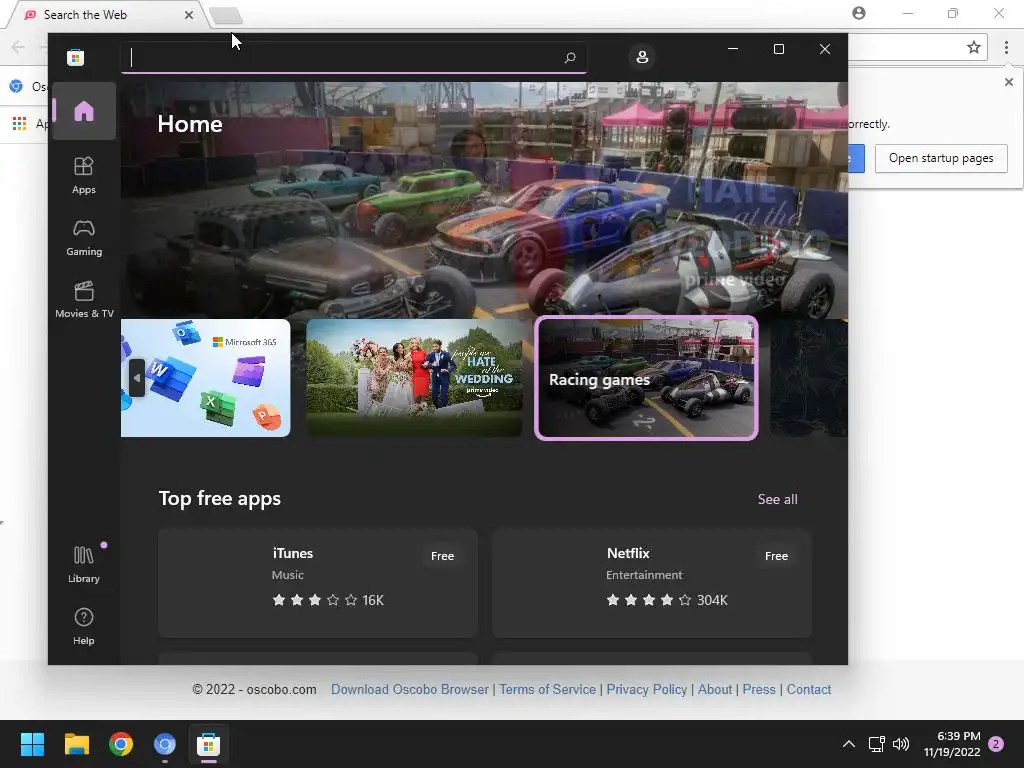Click Open startup pages button in browser
The height and width of the screenshot is (768, 1024).
pyautogui.click(x=941, y=158)
